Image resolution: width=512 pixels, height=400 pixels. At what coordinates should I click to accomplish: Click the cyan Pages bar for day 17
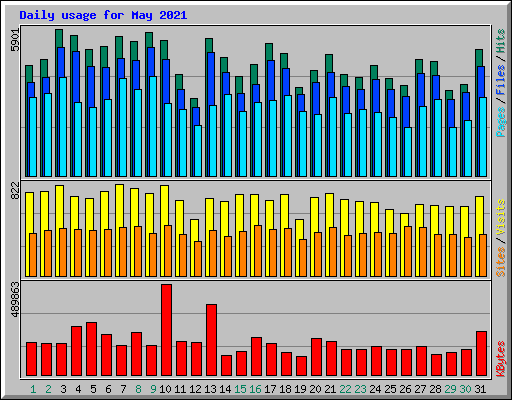click(273, 138)
